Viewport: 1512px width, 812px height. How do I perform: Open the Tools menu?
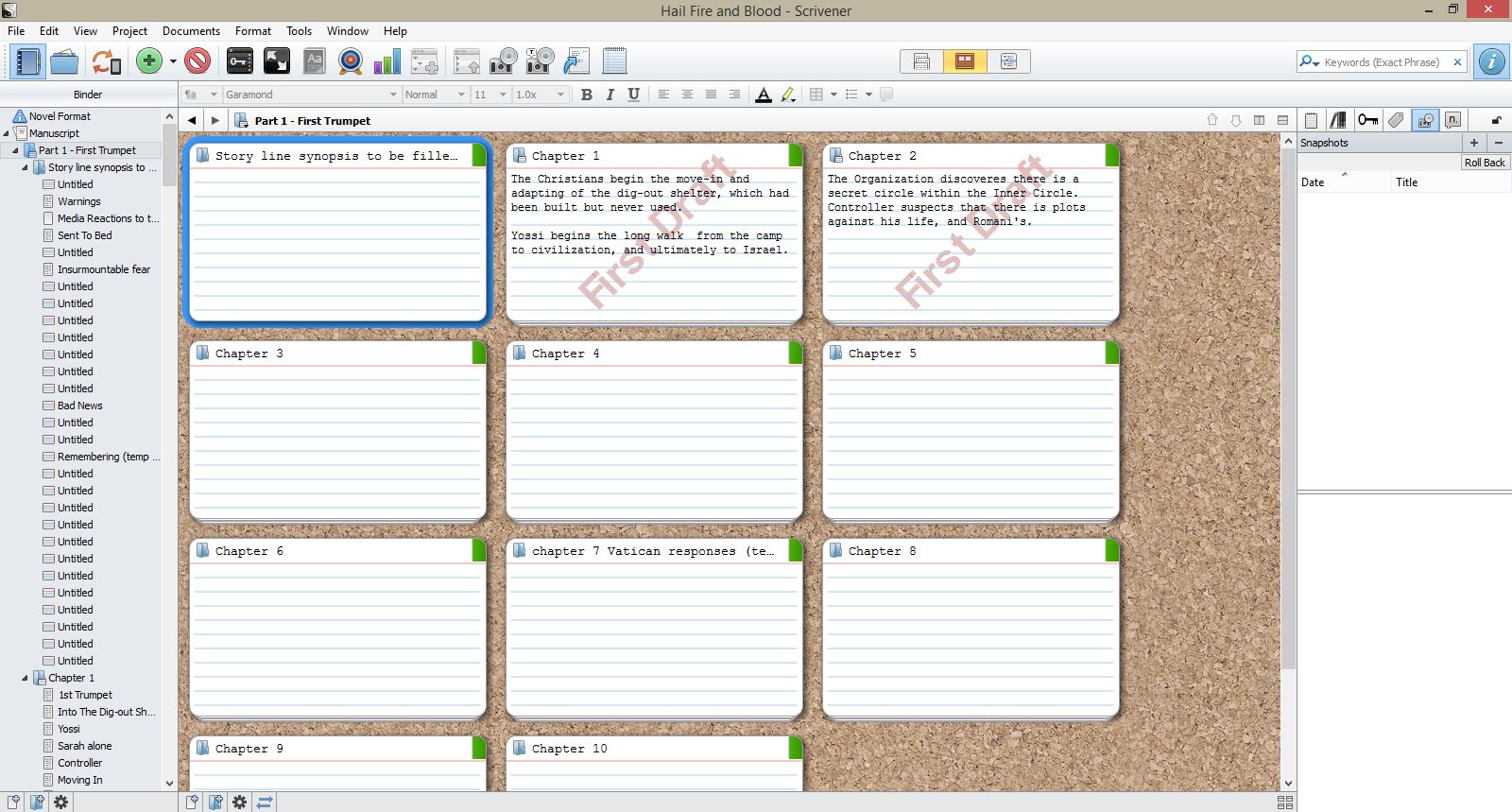click(299, 31)
